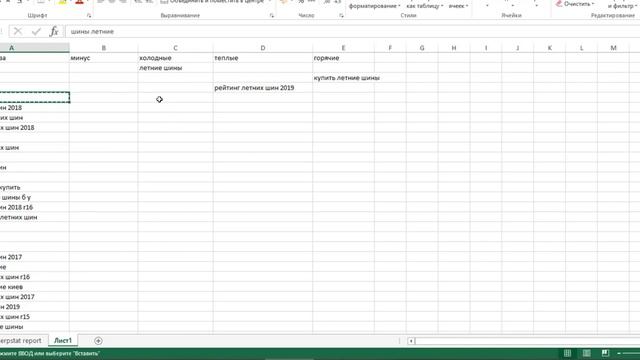
Task: Switch to Page Break Preview icon
Action: pos(605,353)
